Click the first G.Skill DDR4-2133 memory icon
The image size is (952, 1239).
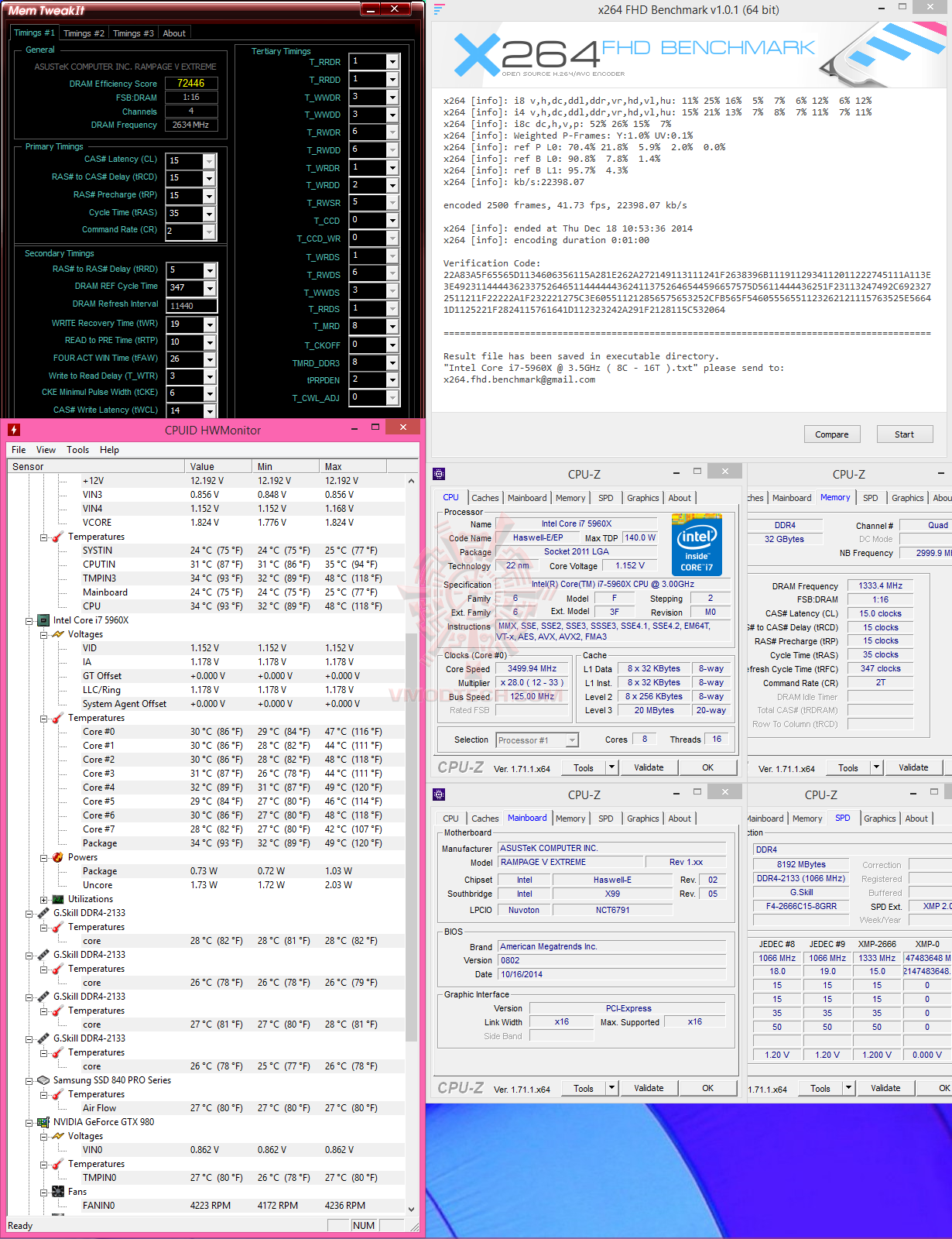44,913
